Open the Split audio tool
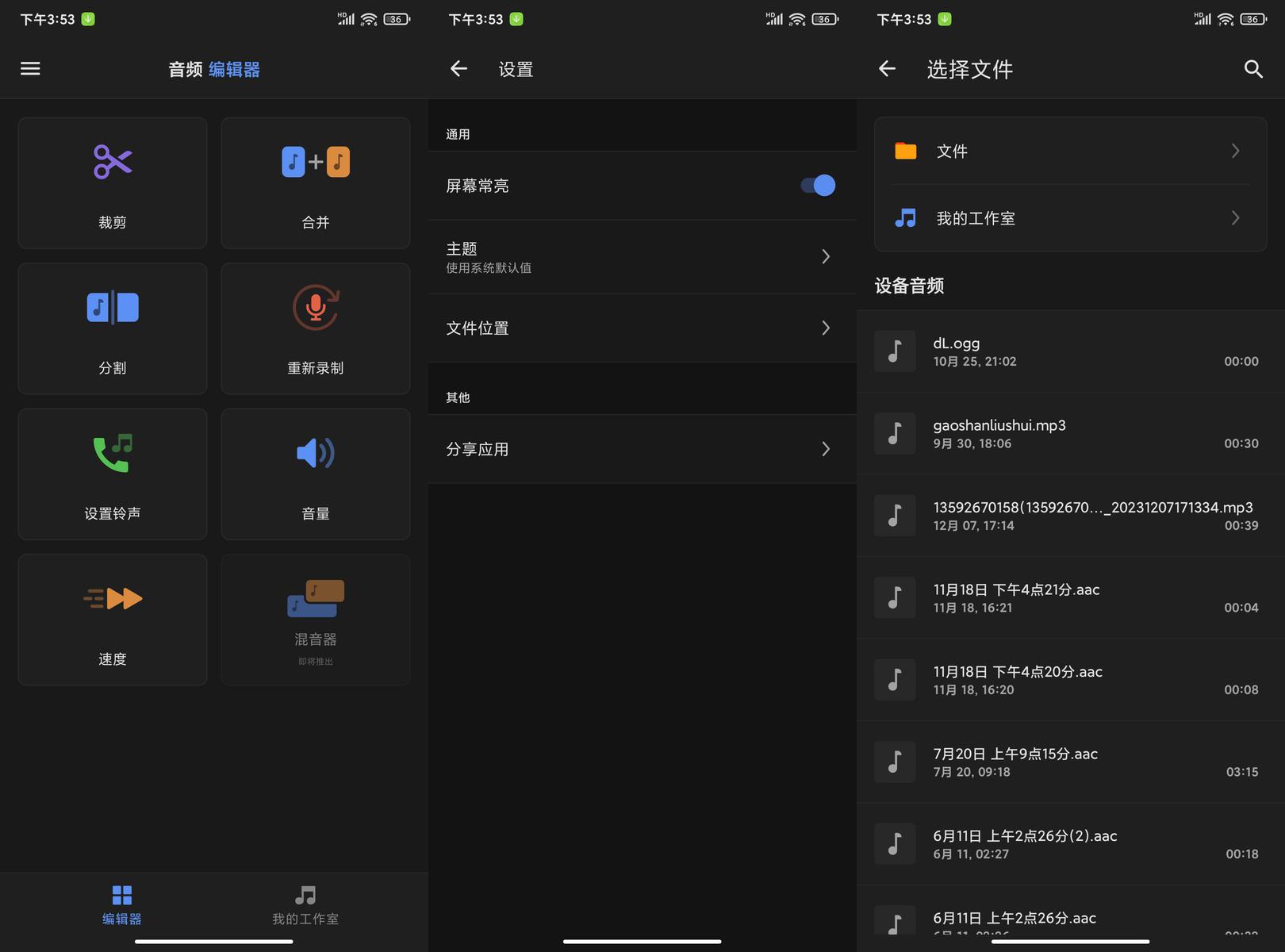The image size is (1285, 952). [113, 308]
